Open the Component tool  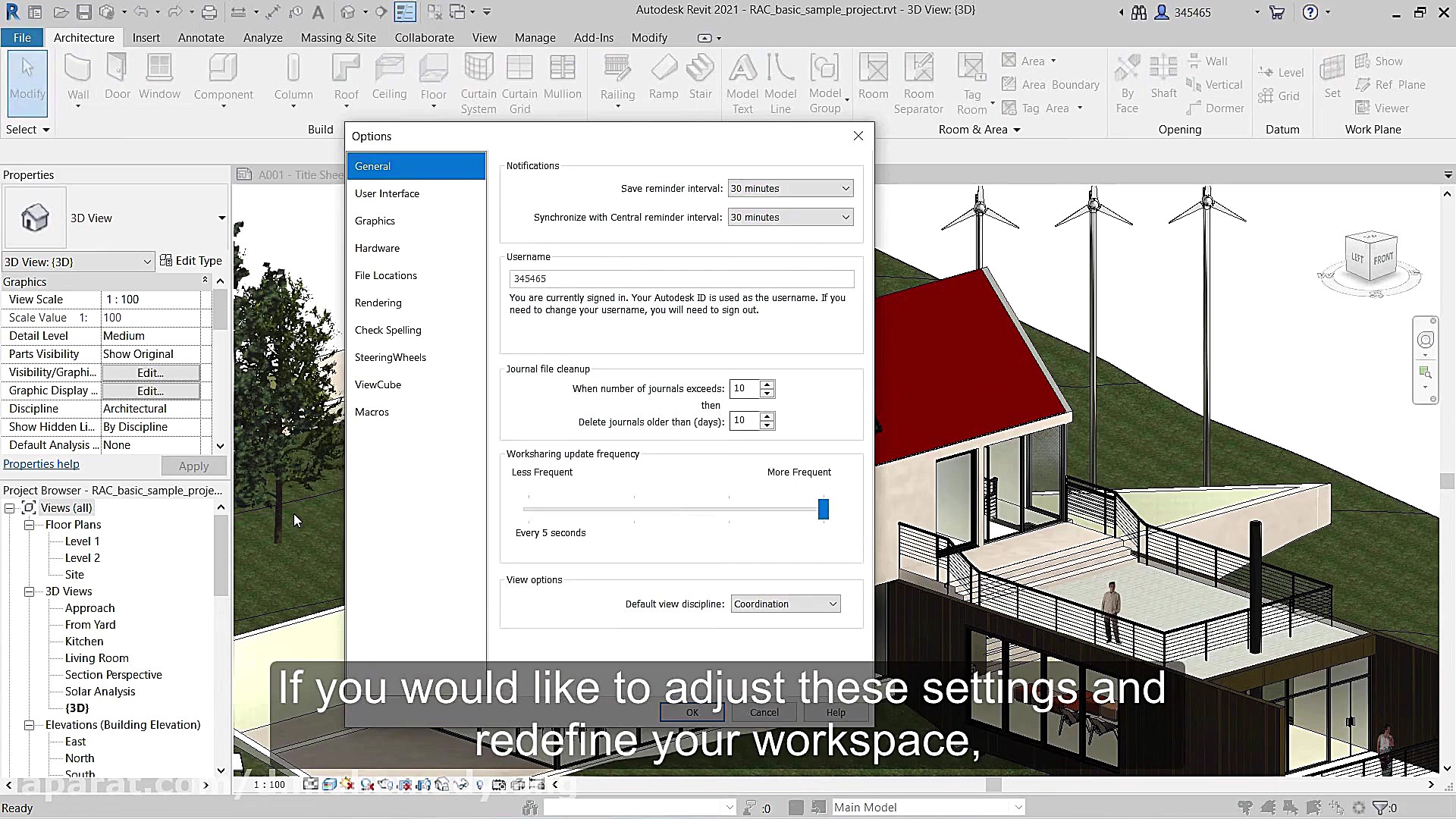[223, 80]
